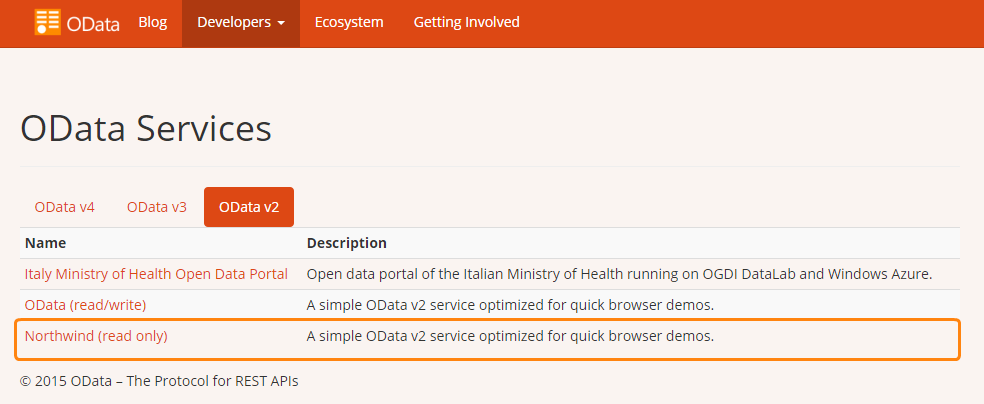The image size is (984, 404).
Task: Click the OData Services page heading
Action: [x=146, y=129]
